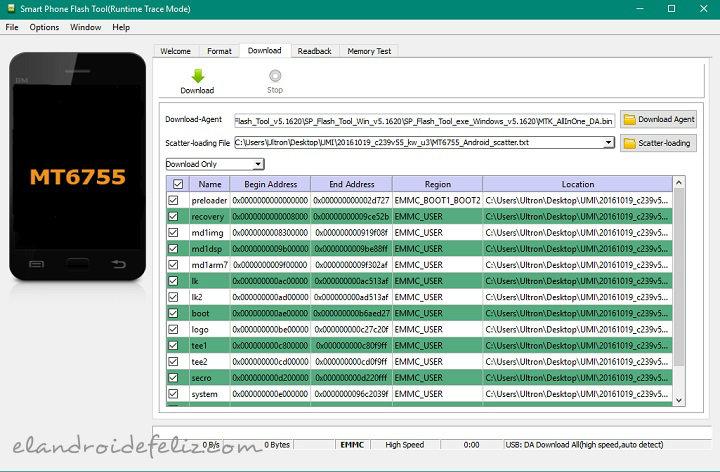Viewport: 720px width, 472px height.
Task: Switch to the Welcome tab
Action: (175, 51)
